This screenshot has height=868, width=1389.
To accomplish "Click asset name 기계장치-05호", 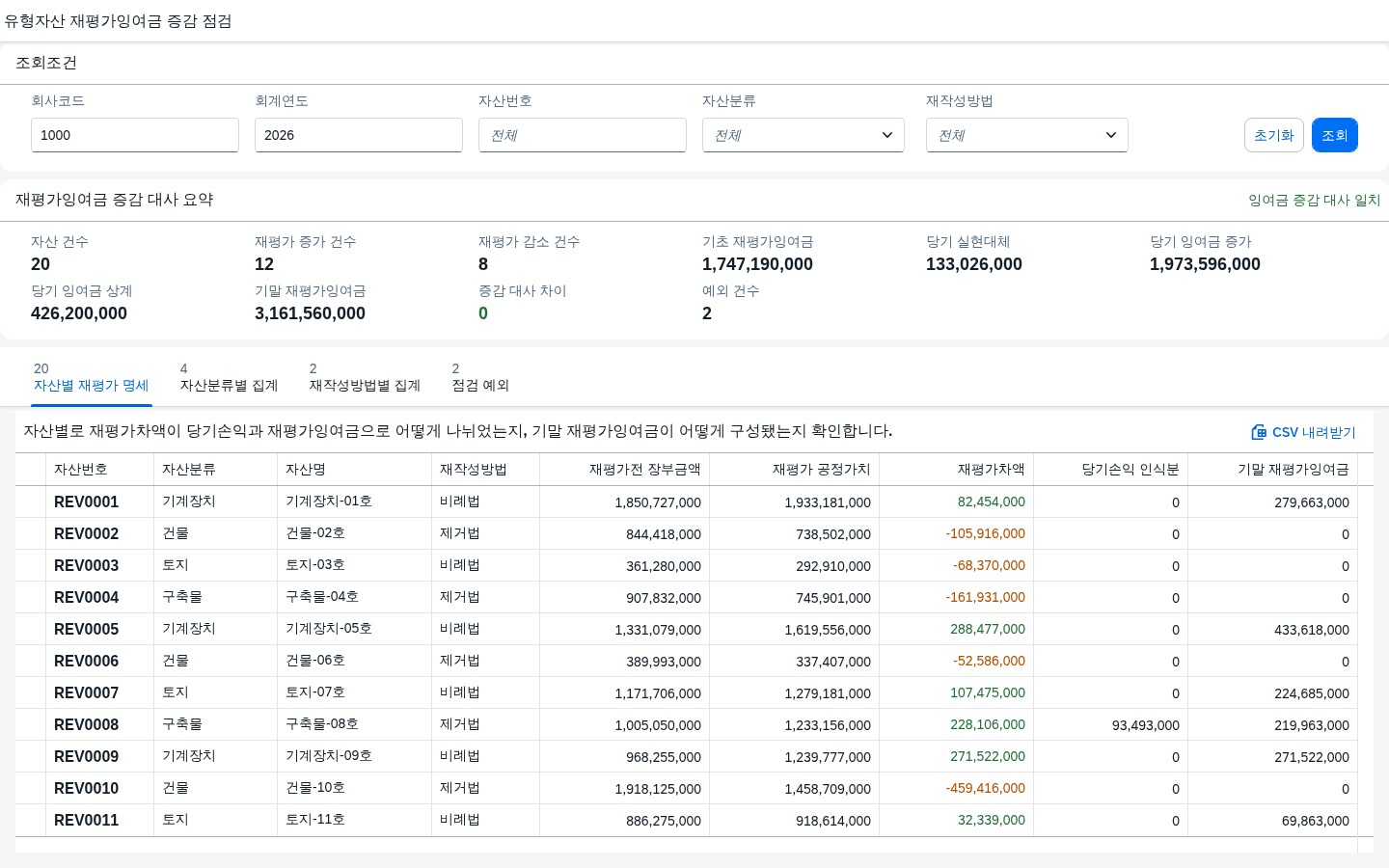I will coord(329,629).
